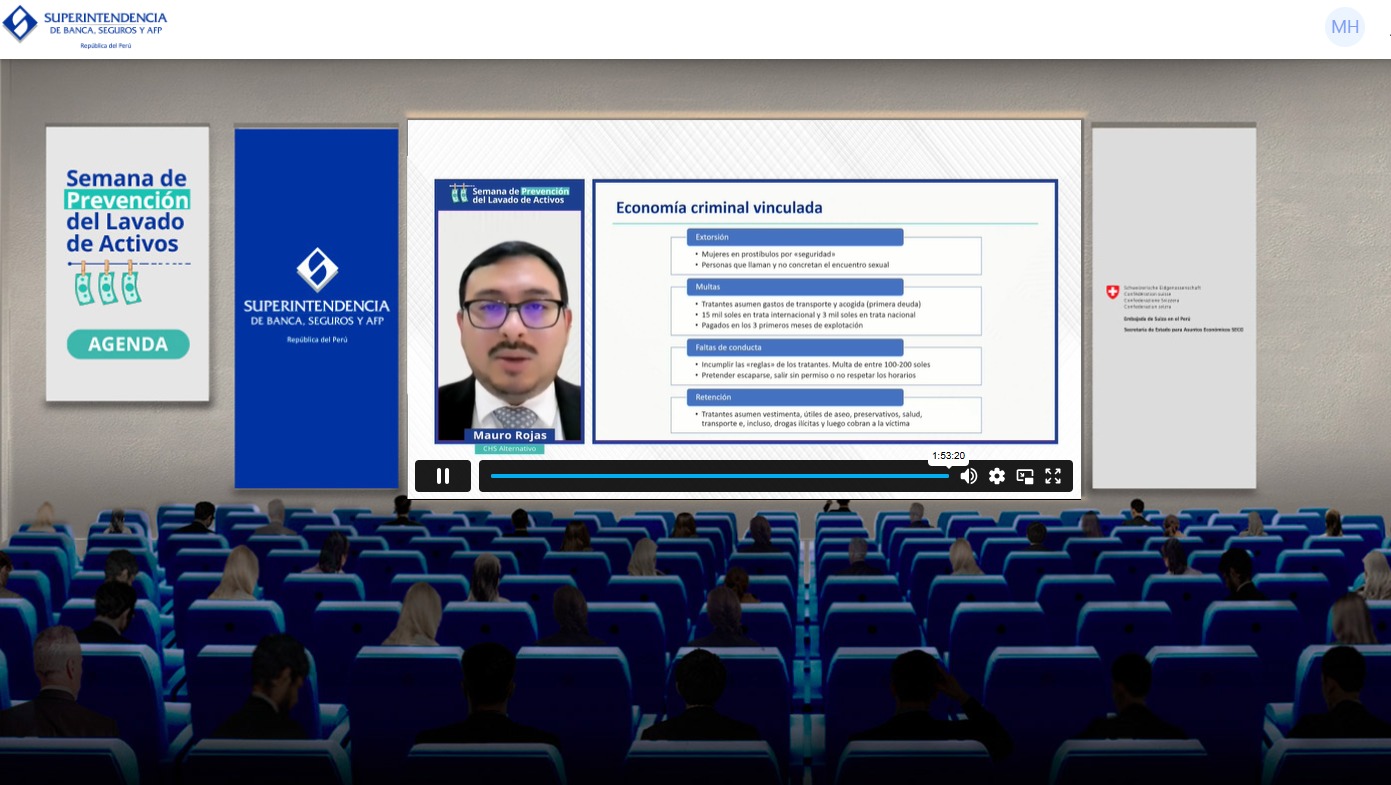This screenshot has width=1391, height=785.
Task: Mute the video with the speaker icon
Action: click(x=968, y=476)
